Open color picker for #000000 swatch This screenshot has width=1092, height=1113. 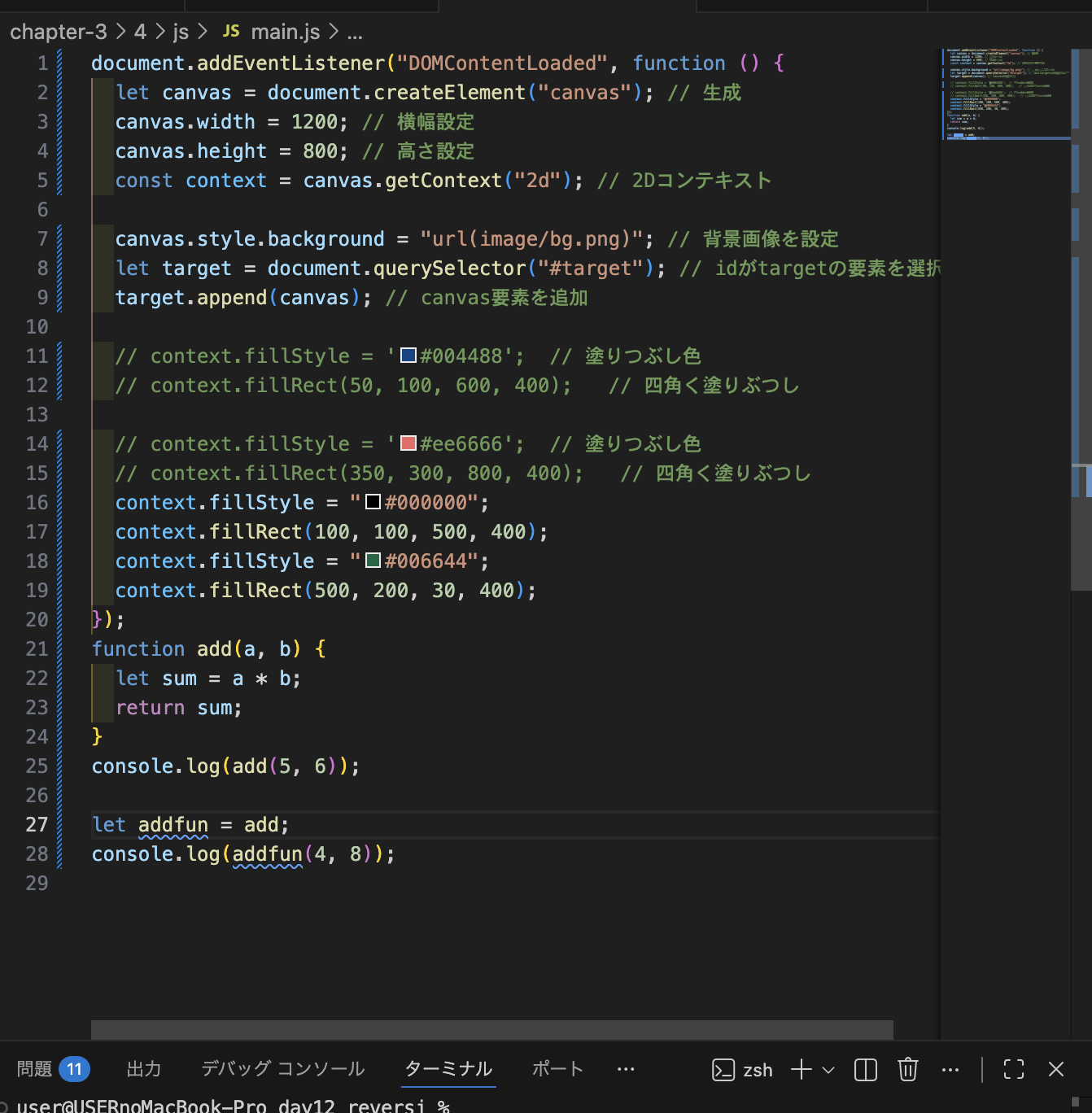coord(373,501)
